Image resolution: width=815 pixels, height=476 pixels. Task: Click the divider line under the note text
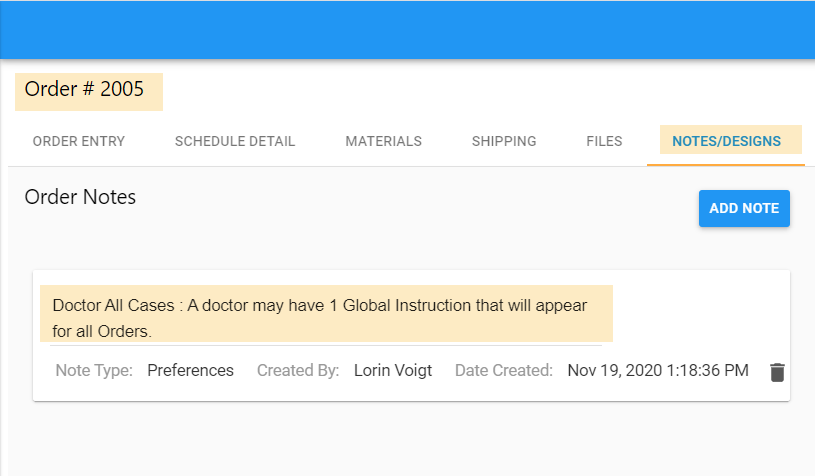(x=320, y=346)
